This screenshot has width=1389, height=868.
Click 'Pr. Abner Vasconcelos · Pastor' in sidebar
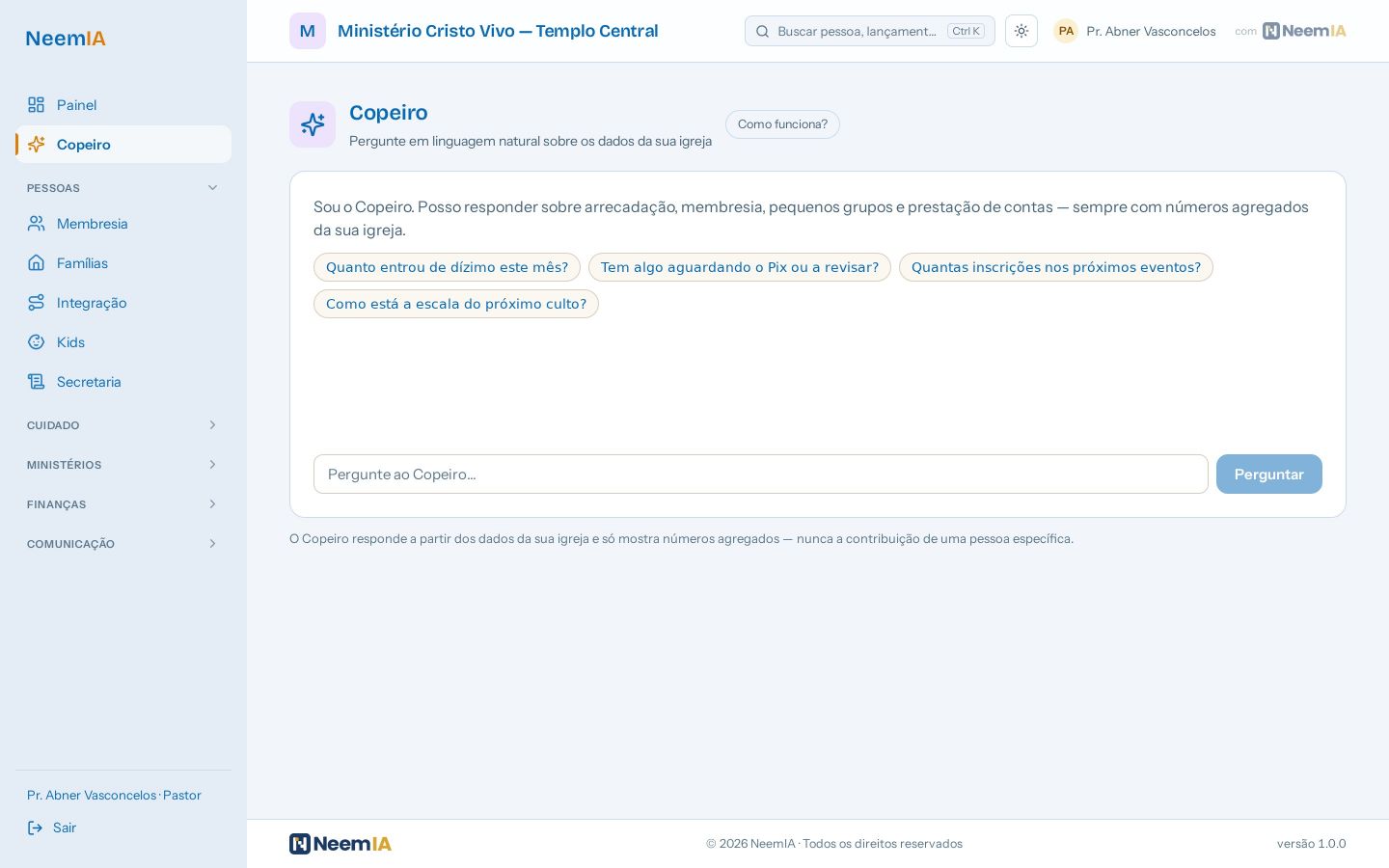pos(114,796)
